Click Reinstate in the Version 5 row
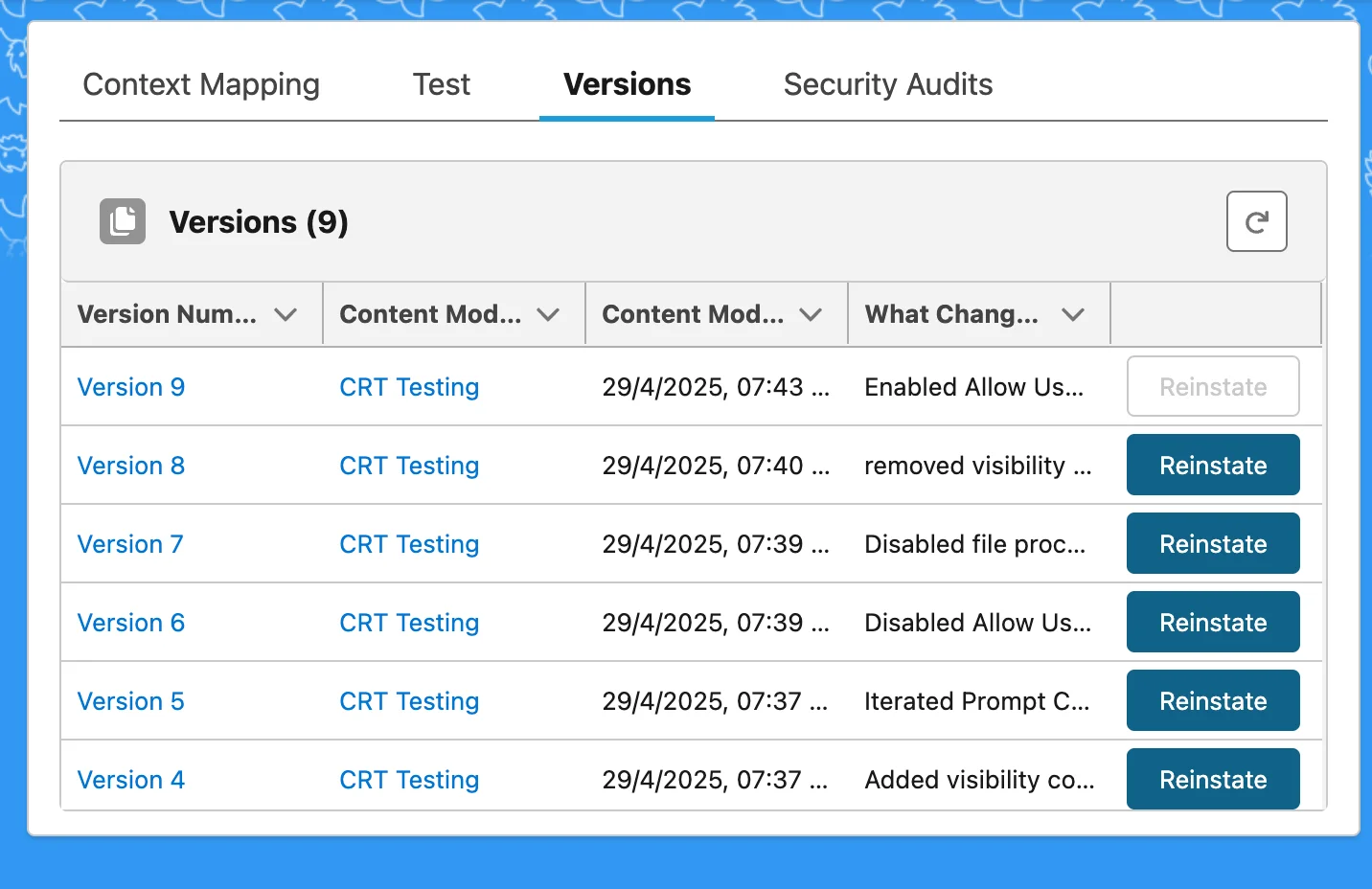Image resolution: width=1372 pixels, height=889 pixels. click(1212, 701)
